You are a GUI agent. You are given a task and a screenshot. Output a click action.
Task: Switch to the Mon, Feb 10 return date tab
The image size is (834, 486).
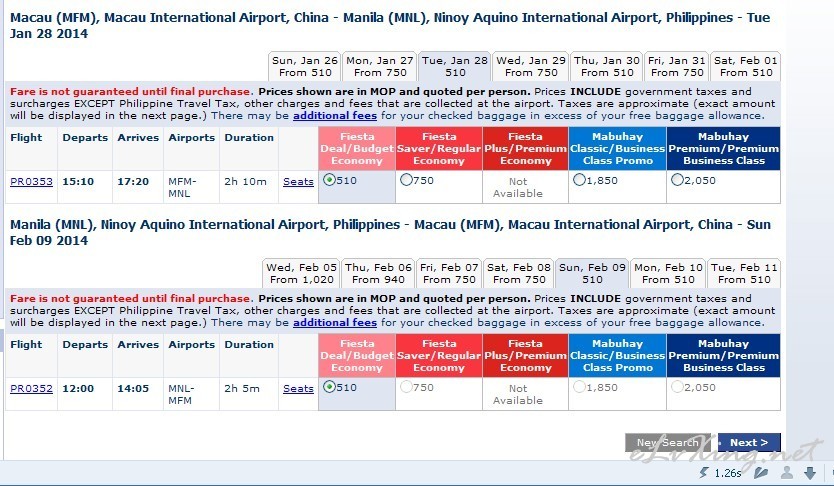668,273
